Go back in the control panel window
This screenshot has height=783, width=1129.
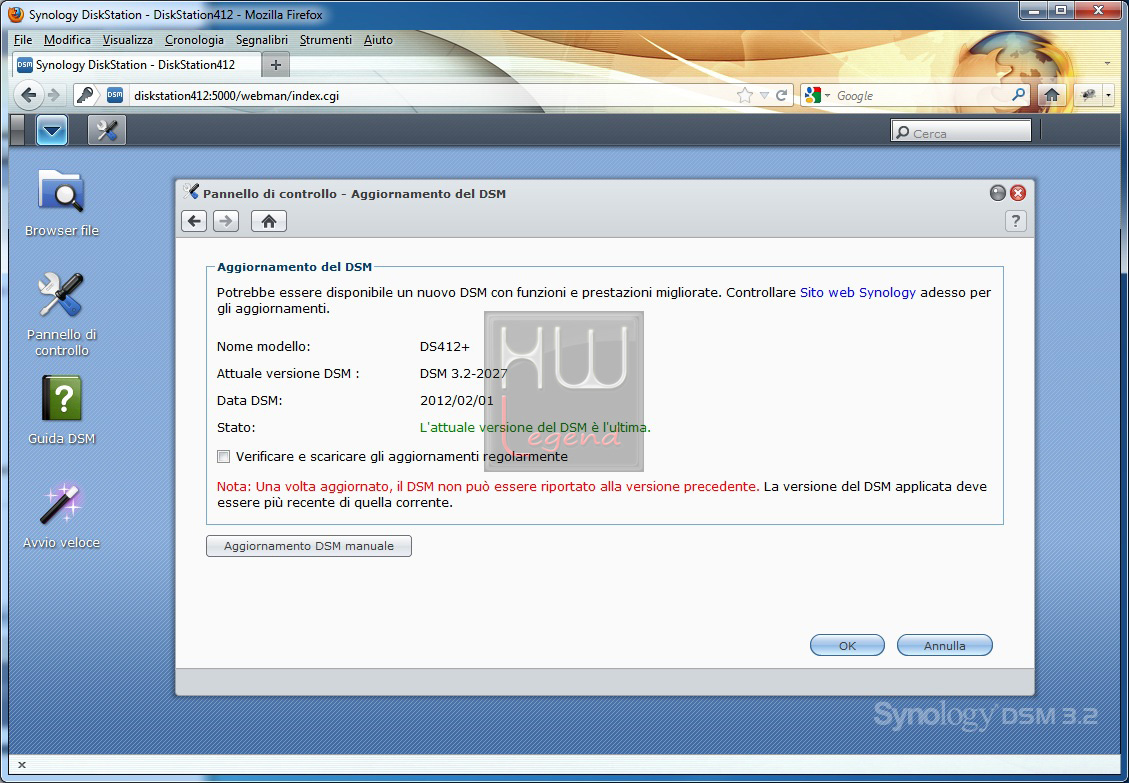click(194, 221)
